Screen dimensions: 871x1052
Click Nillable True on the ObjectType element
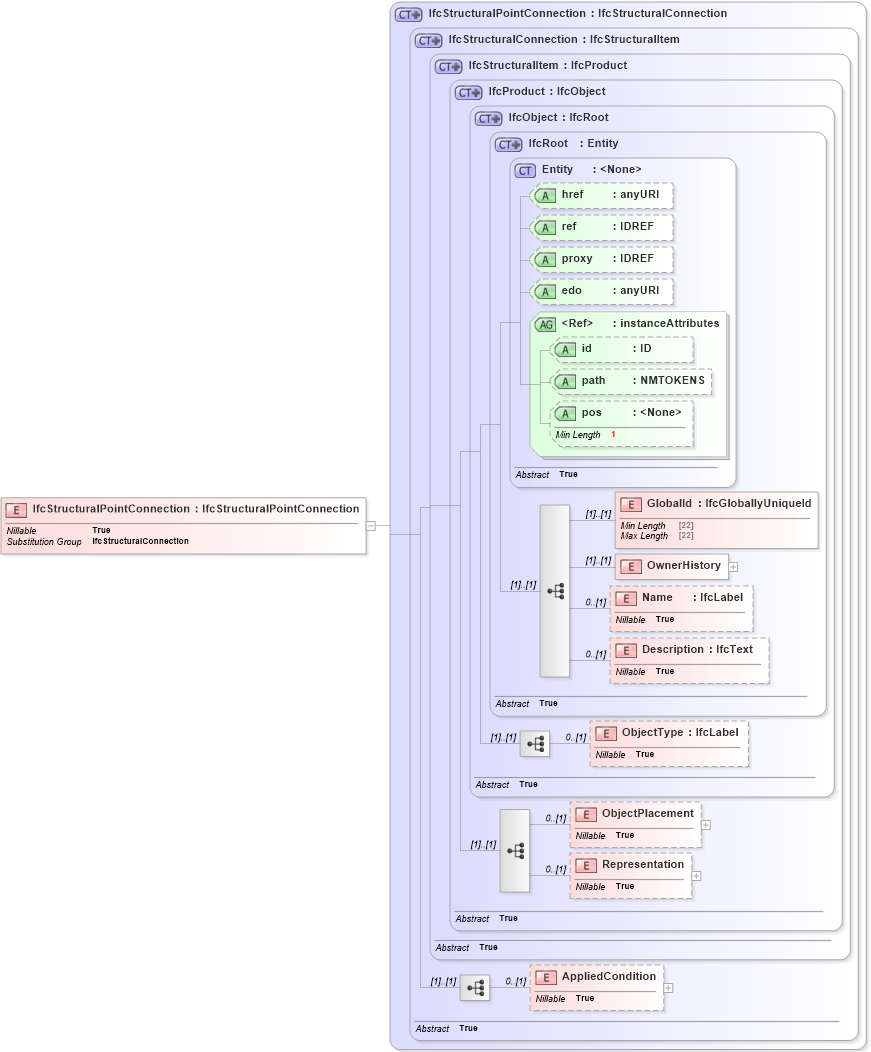click(x=625, y=754)
